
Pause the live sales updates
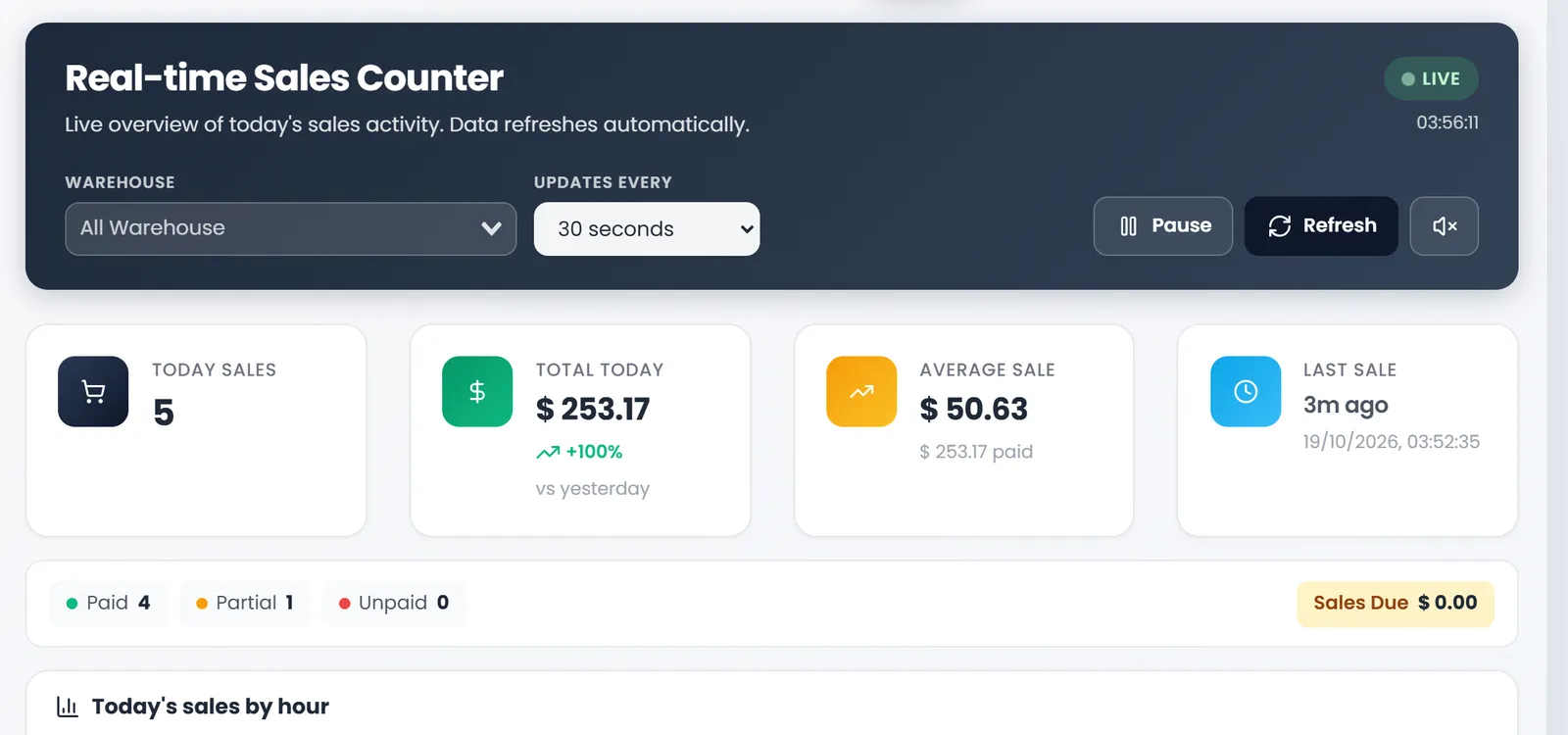click(x=1163, y=226)
